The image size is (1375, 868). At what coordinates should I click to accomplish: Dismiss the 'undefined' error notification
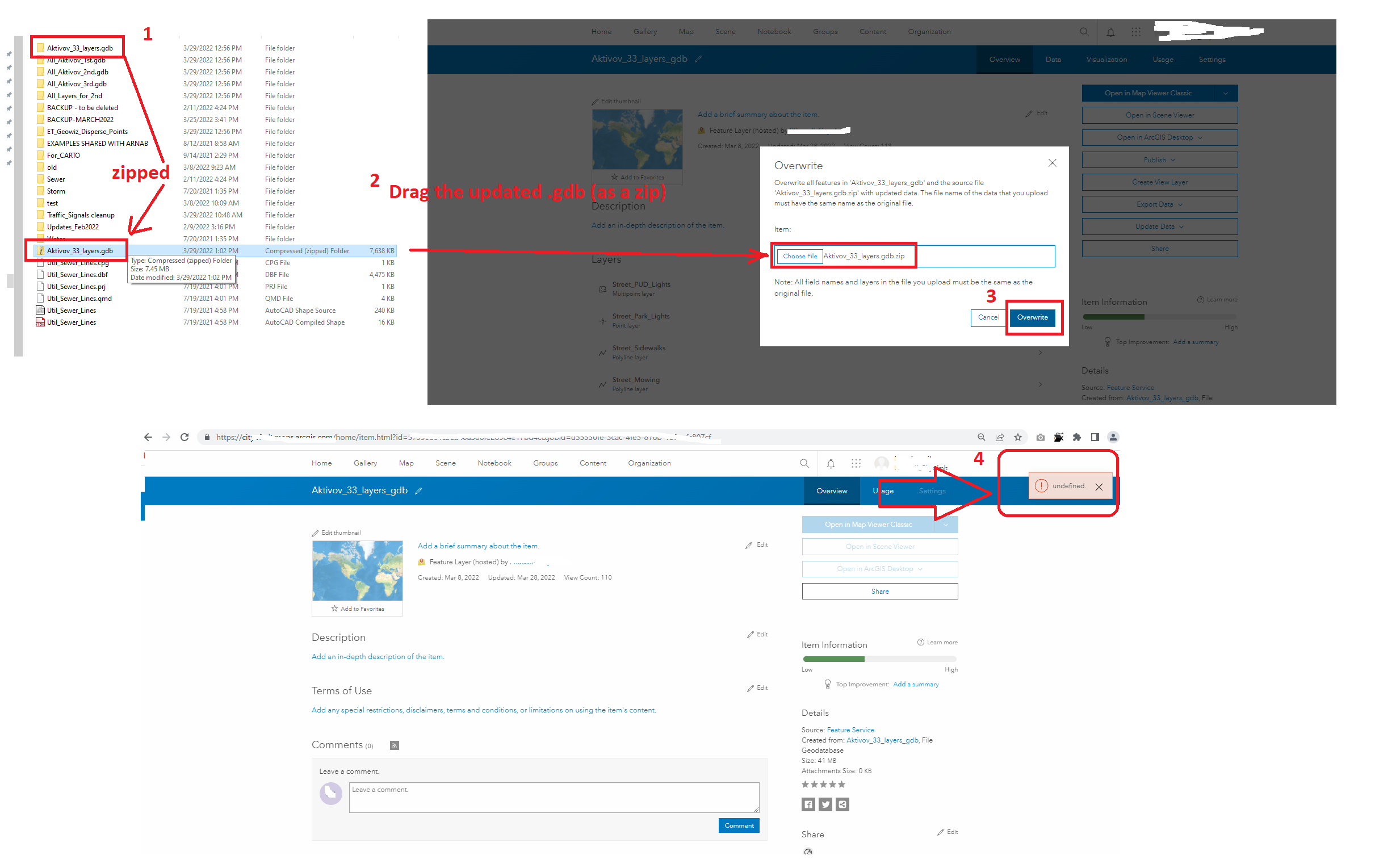click(x=1099, y=487)
